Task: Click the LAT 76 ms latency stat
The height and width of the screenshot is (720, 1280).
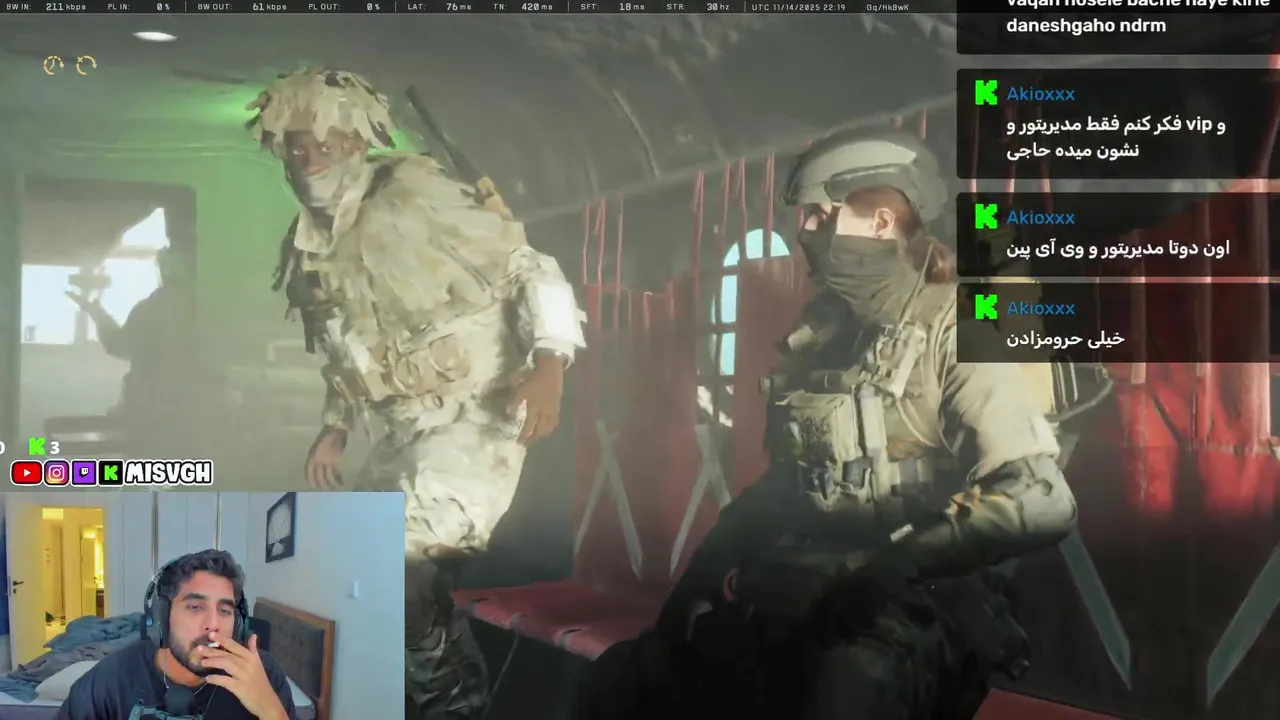Action: [x=439, y=6]
